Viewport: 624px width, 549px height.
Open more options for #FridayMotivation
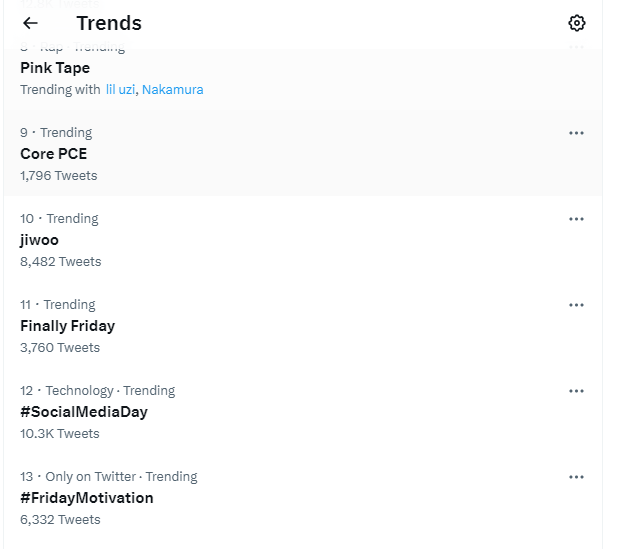click(x=576, y=477)
